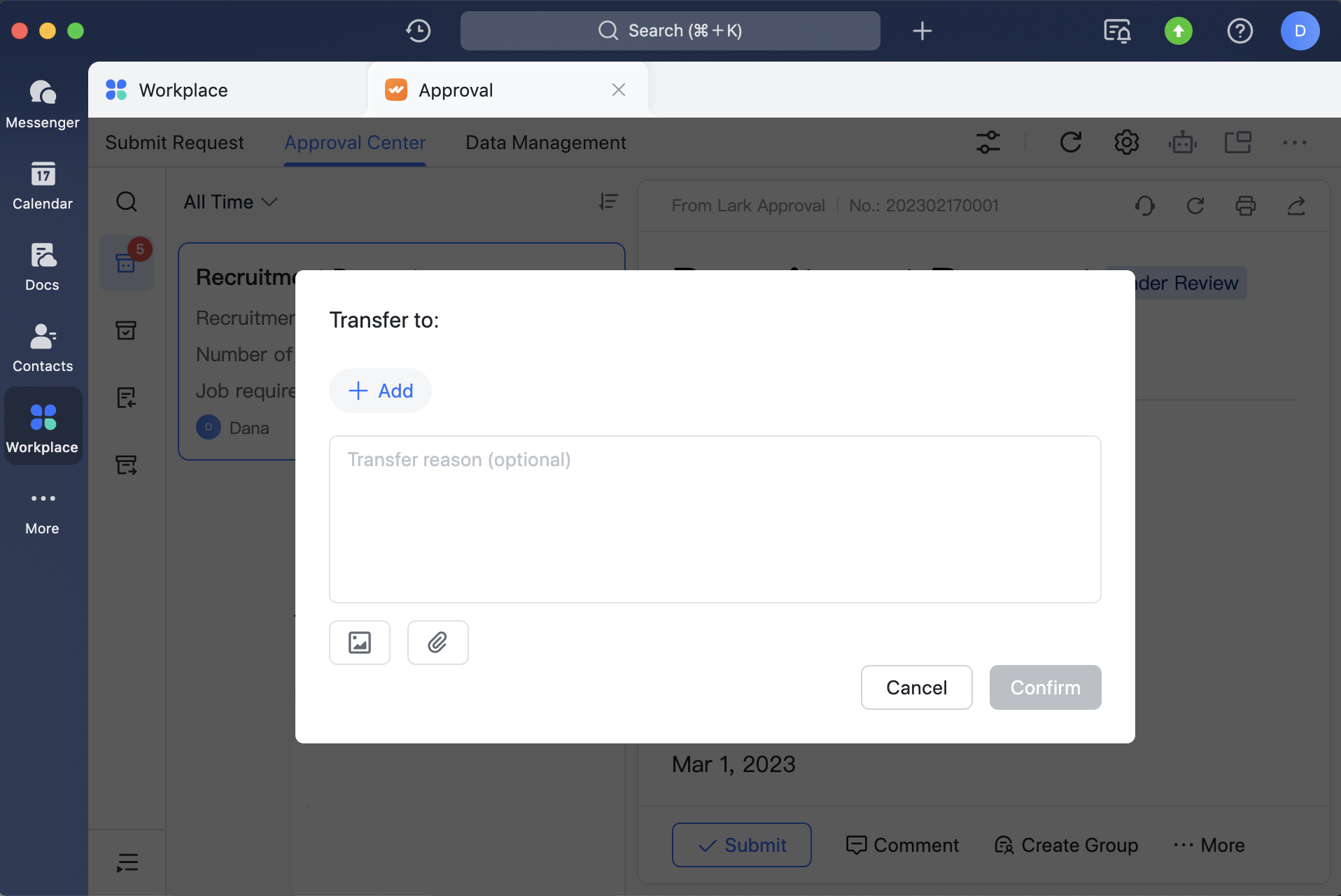Expand the All Time dropdown
The image size is (1341, 896).
[230, 202]
